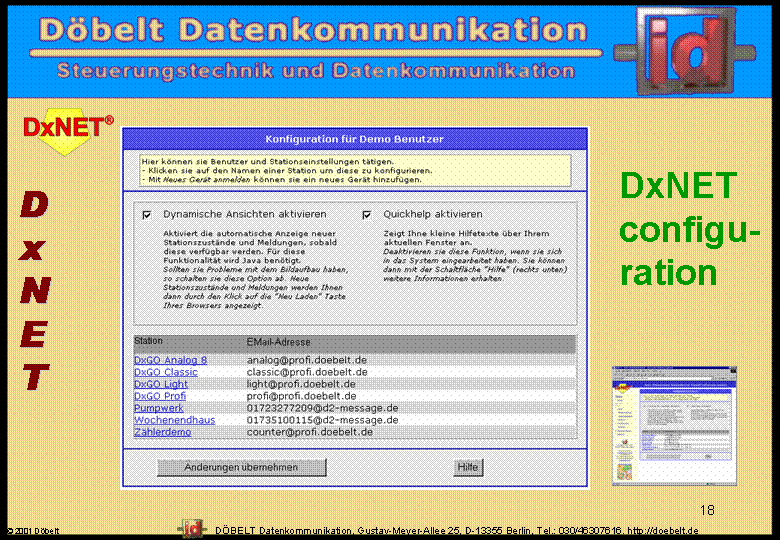The image size is (780, 540).
Task: Click the '2001 Döbelt' copyright text
Action: 34,531
